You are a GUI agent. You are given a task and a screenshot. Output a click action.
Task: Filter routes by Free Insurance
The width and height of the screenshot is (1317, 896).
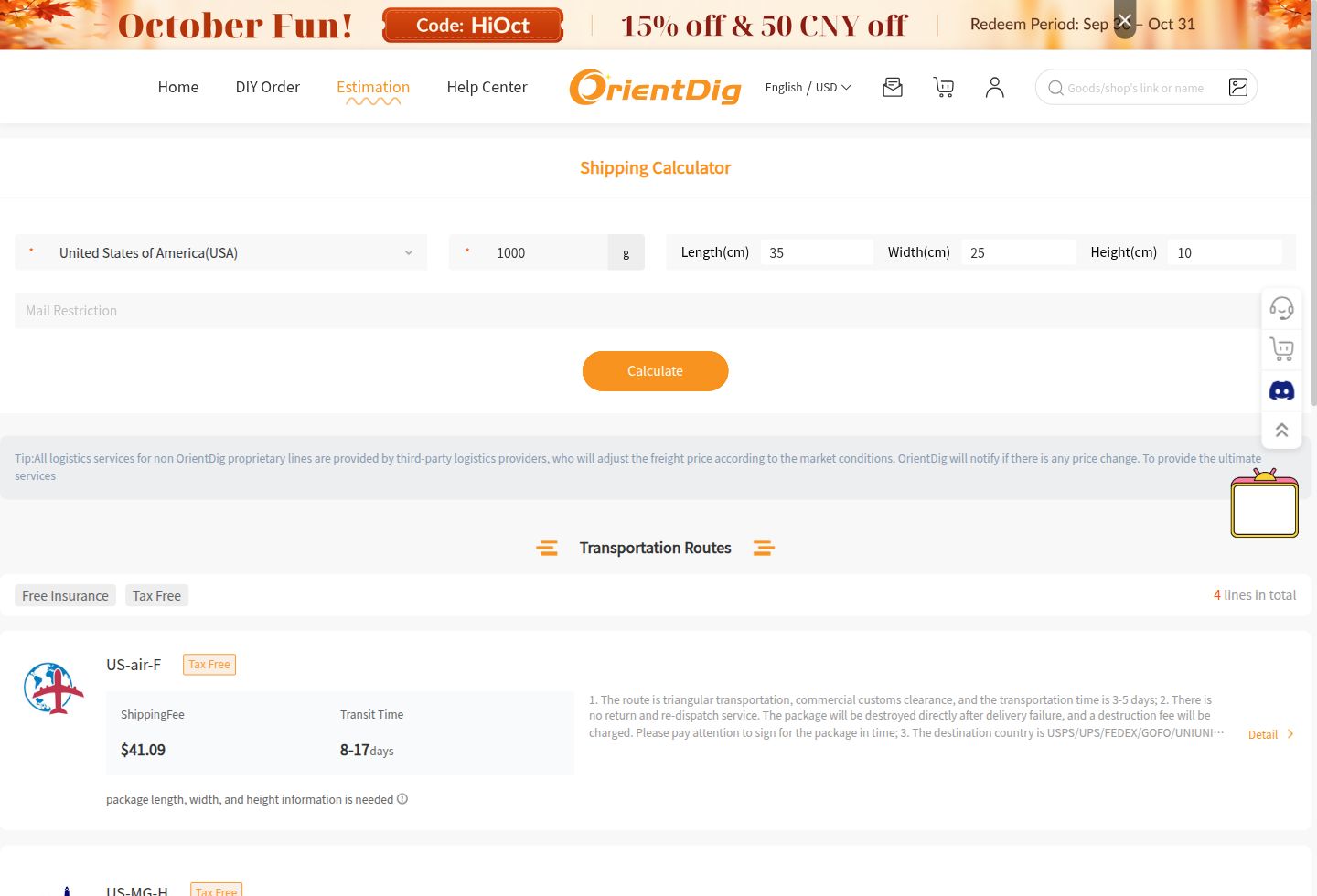pos(66,596)
